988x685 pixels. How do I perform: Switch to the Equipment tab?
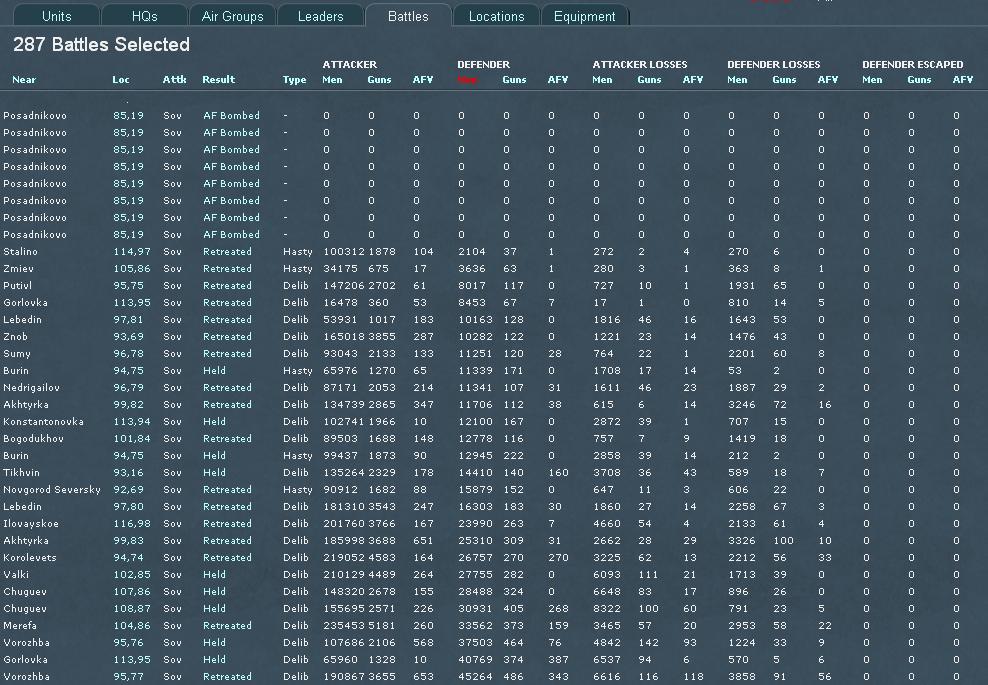pyautogui.click(x=585, y=16)
